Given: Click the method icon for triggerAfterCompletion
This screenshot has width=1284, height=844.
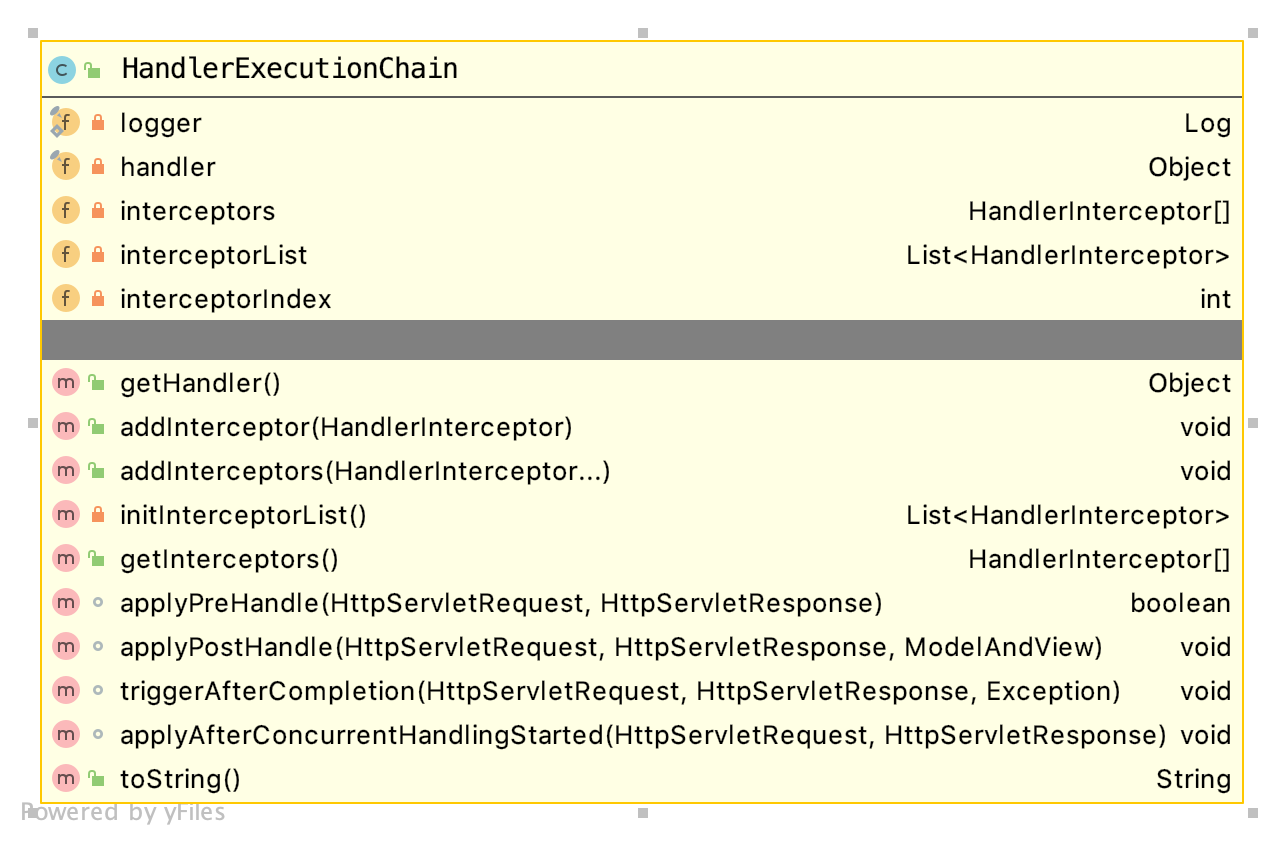Looking at the screenshot, I should [65, 691].
